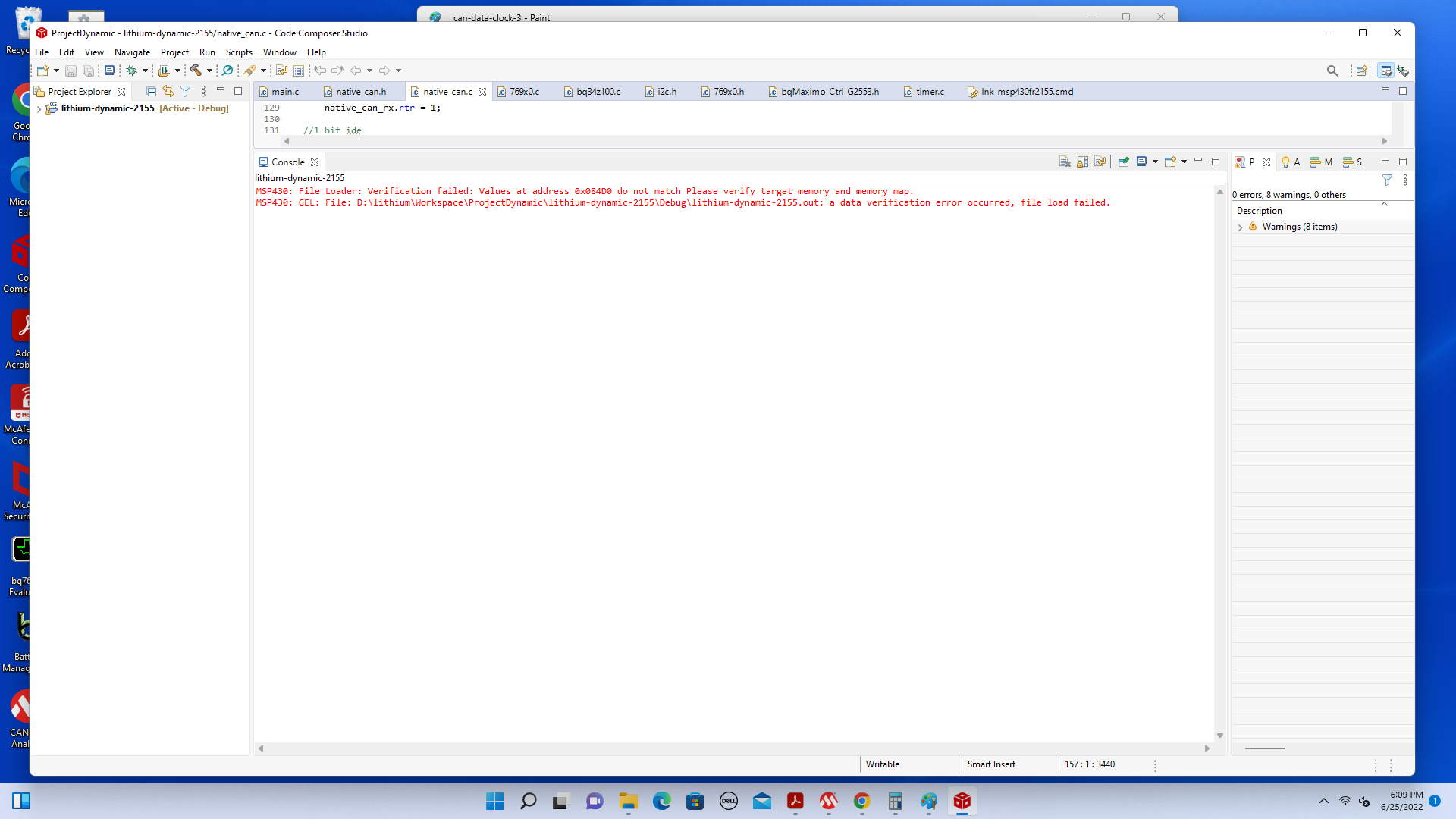Viewport: 1456px width, 819px height.
Task: Close the Console view tab
Action: (x=315, y=162)
